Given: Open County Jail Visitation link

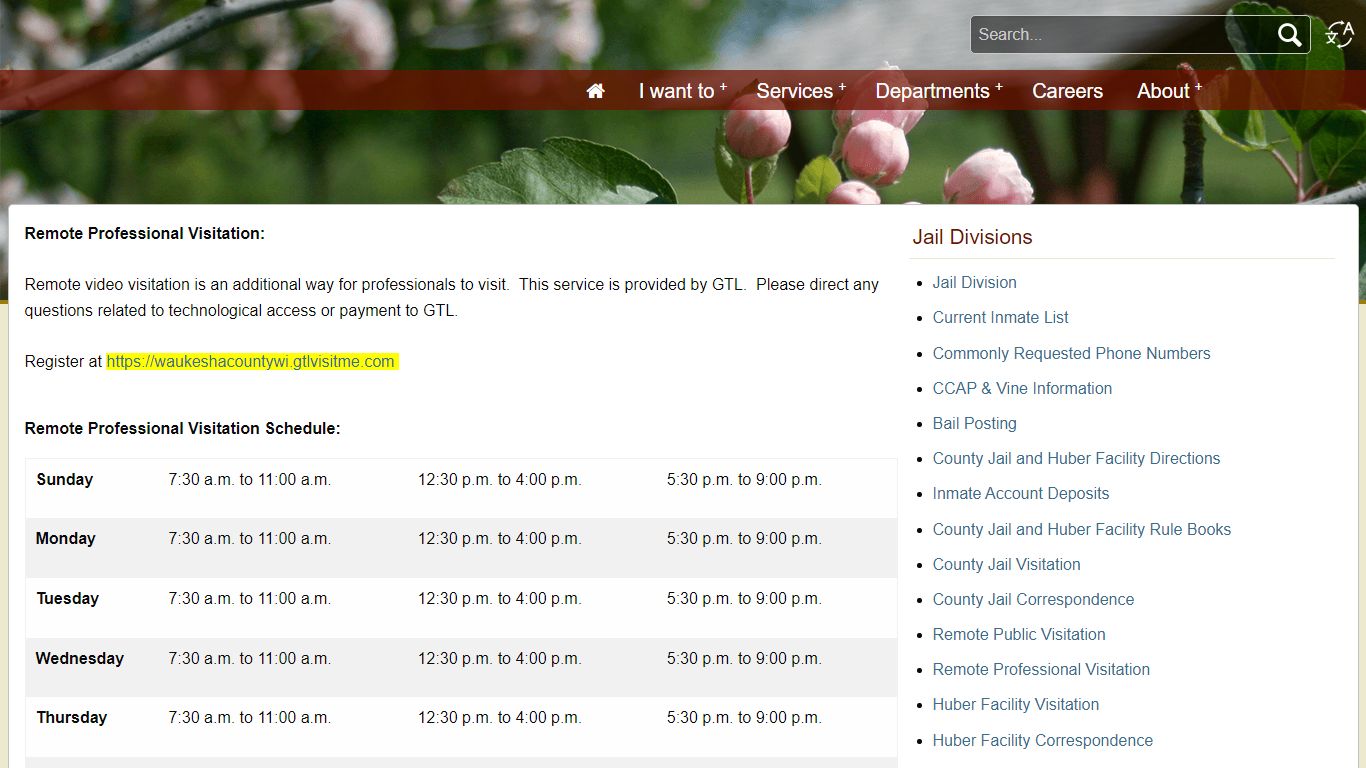Looking at the screenshot, I should pos(1006,565).
